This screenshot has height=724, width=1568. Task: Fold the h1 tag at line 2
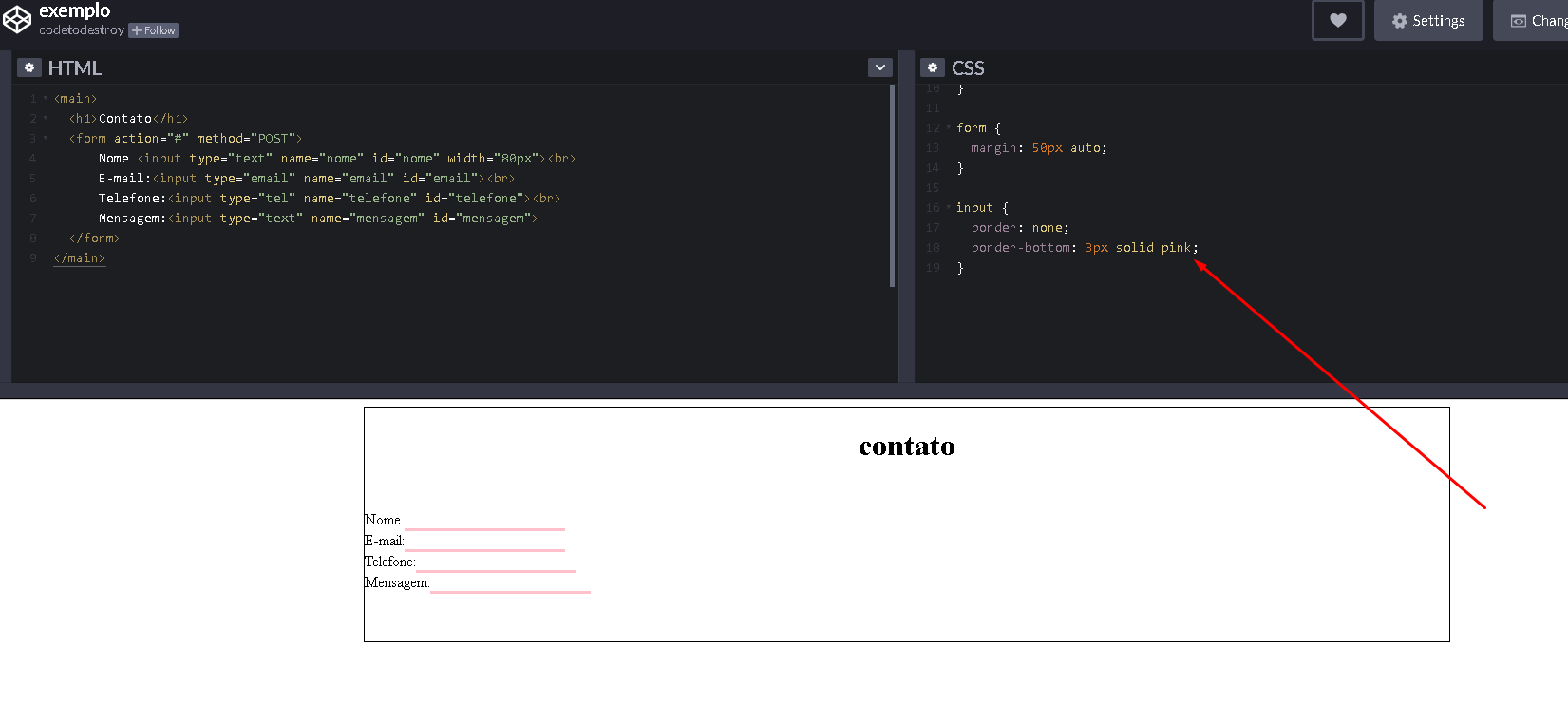click(x=45, y=118)
